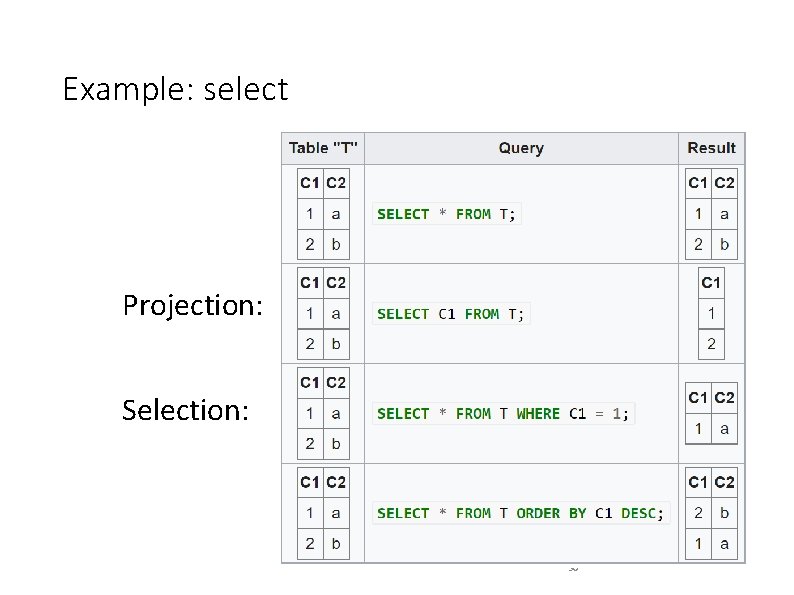The image size is (794, 595).
Task: Click the "Projection:" label text
Action: coord(193,305)
